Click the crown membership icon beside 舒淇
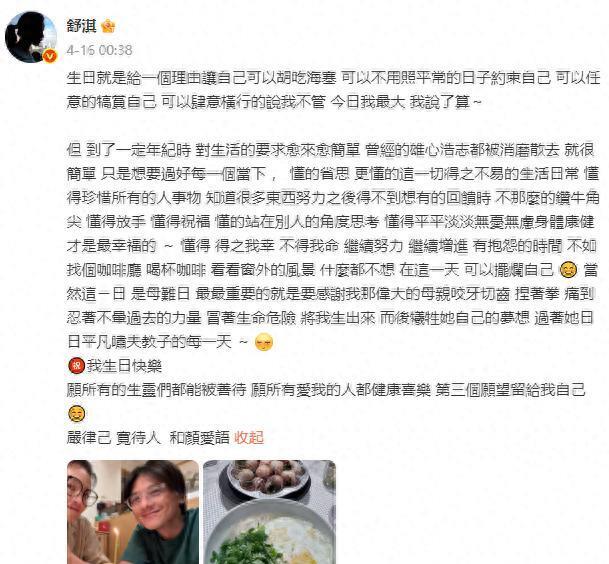Screen dimensions: 609x564 pyautogui.click(x=108, y=26)
